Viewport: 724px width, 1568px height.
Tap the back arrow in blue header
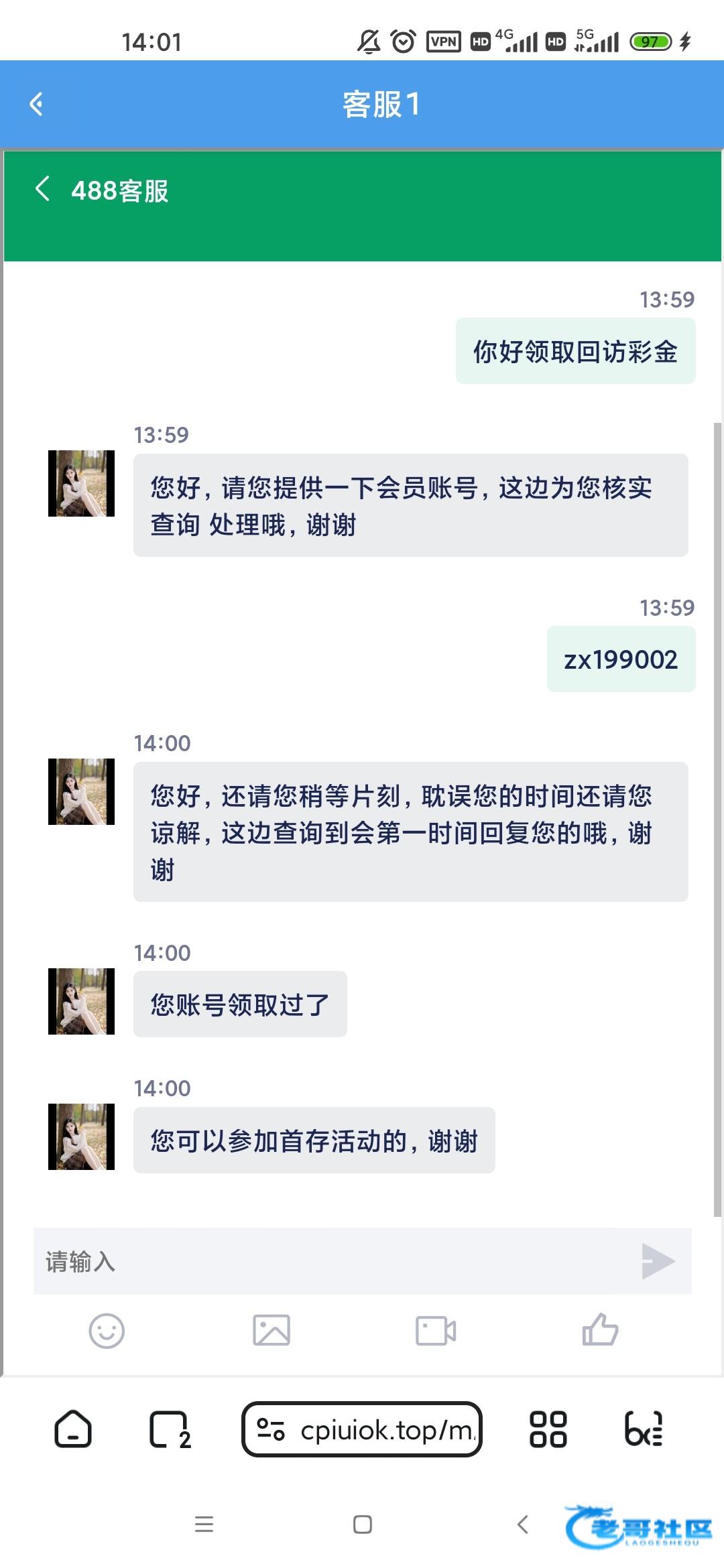(x=37, y=105)
